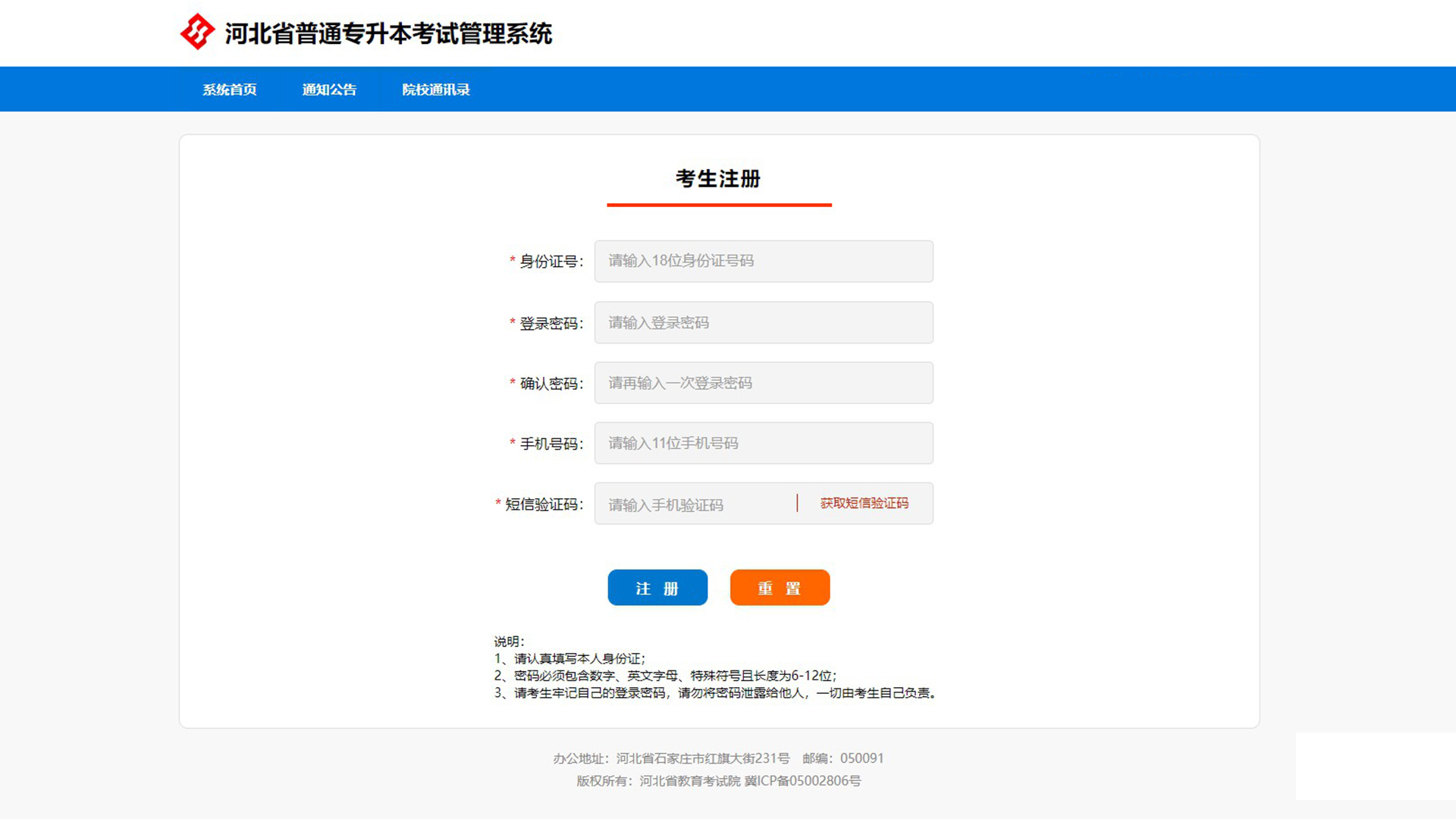
Task: Open the 院校通讯录 navigation tab
Action: (x=435, y=89)
